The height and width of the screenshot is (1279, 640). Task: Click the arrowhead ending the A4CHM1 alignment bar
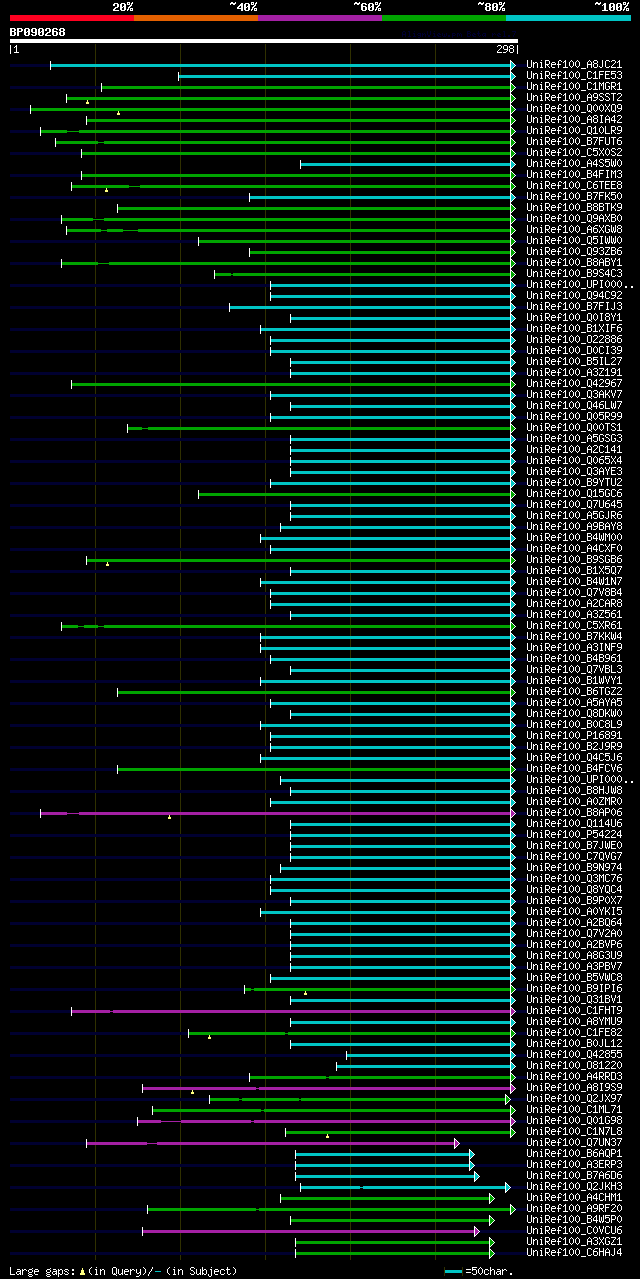tap(492, 1197)
